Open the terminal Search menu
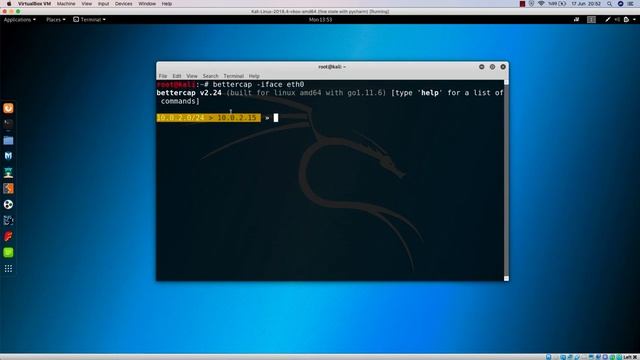The image size is (640, 360). (211, 76)
